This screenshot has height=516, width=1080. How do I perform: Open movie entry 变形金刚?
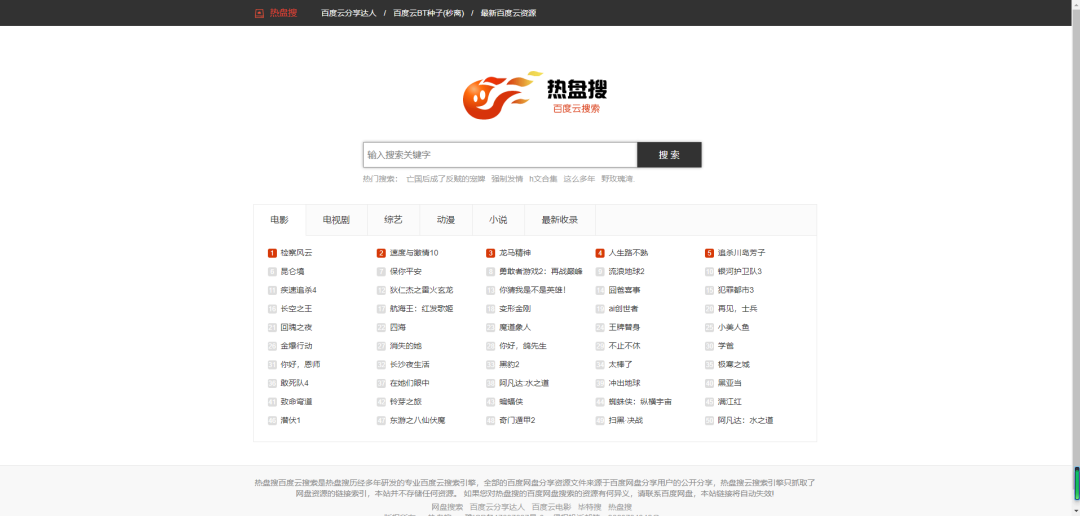click(x=515, y=309)
